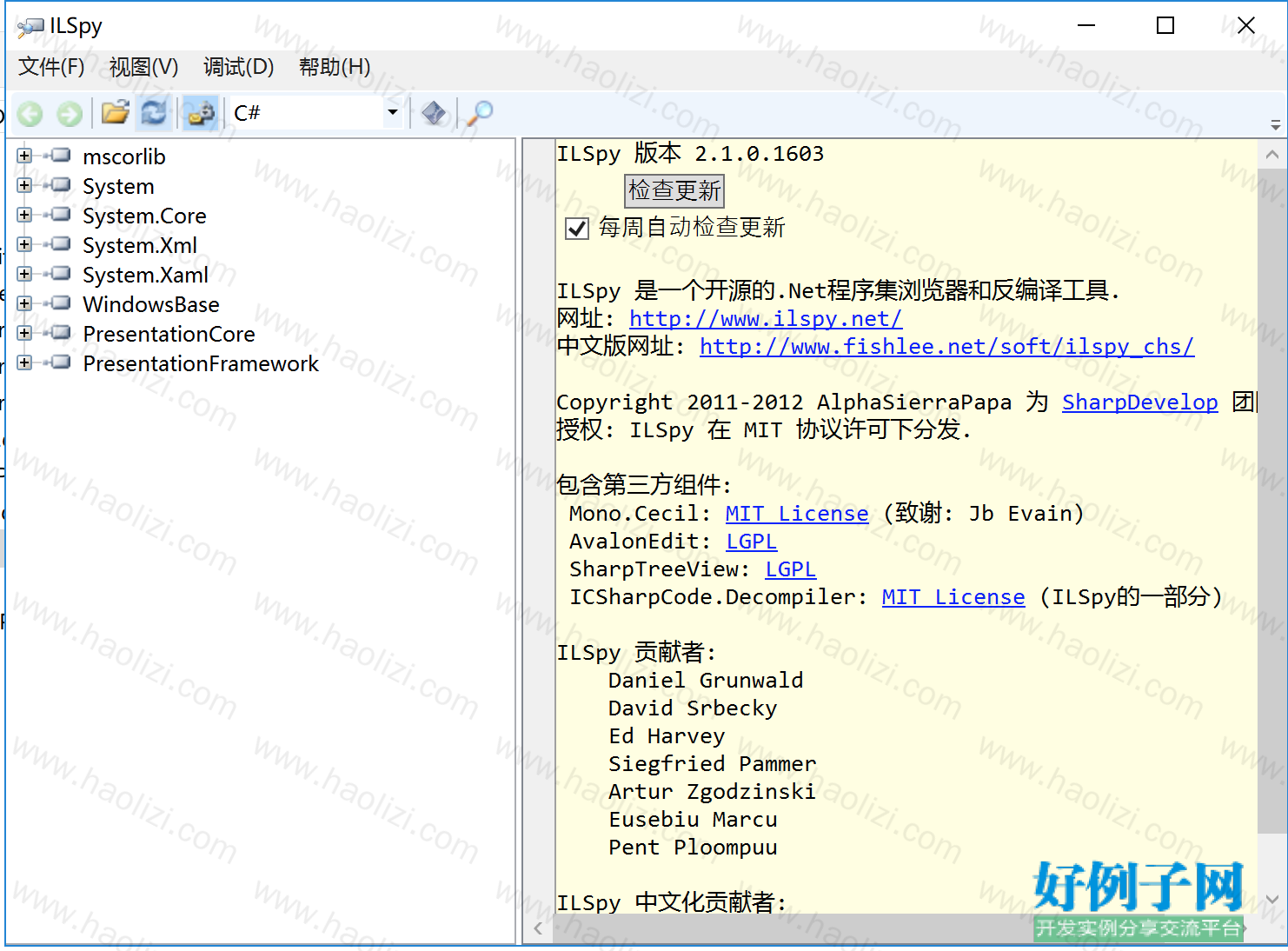This screenshot has width=1288, height=951.
Task: Click the System.Xaml assembly icon
Action: click(58, 274)
